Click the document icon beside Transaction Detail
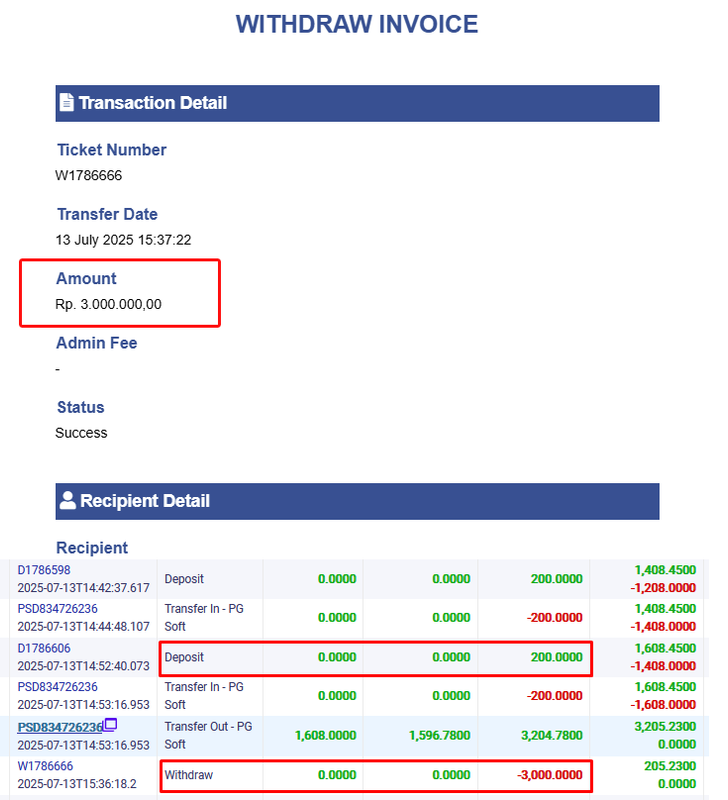Screen dimensions: 728x800 tap(66, 102)
